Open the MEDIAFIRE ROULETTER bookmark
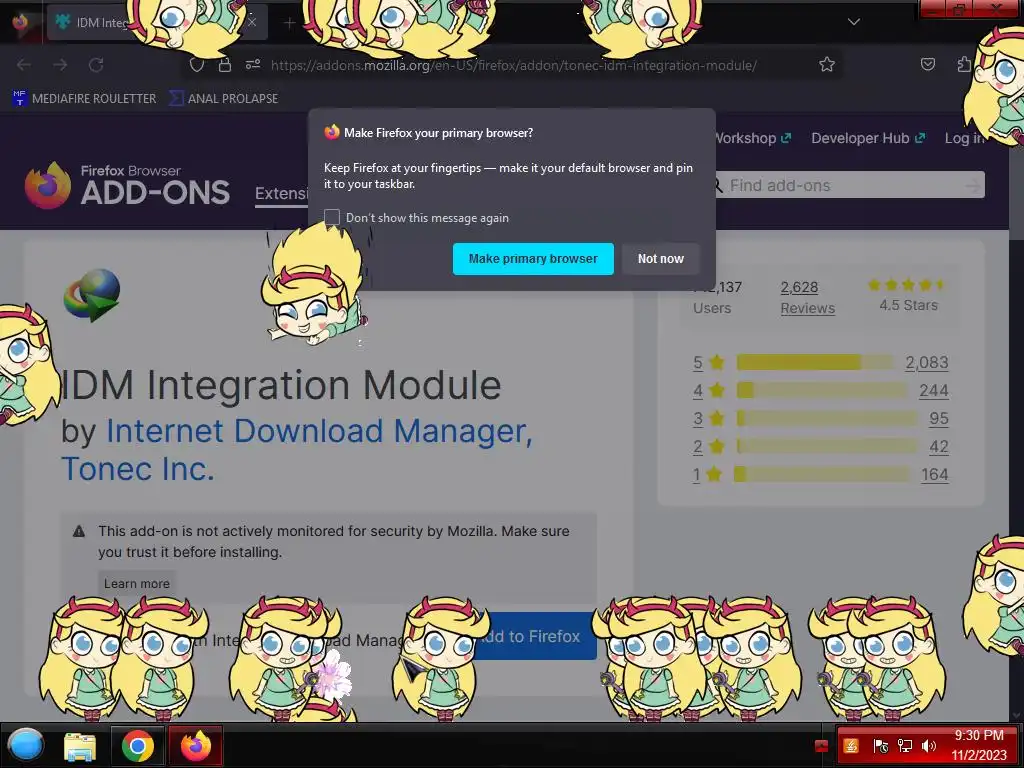This screenshot has height=768, width=1024. [84, 99]
